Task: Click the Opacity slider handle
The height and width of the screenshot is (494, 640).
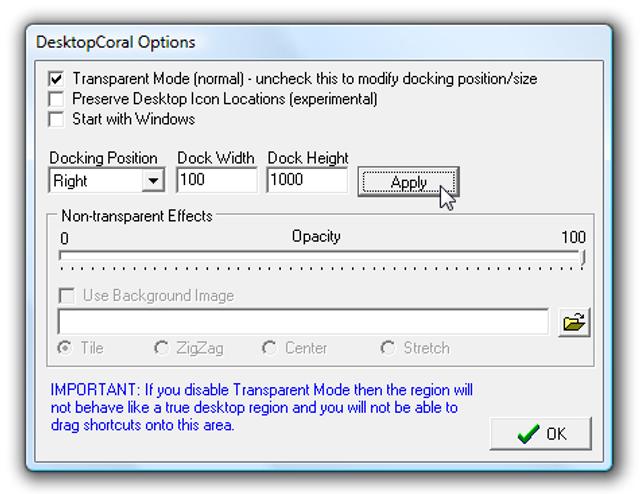Action: [583, 258]
